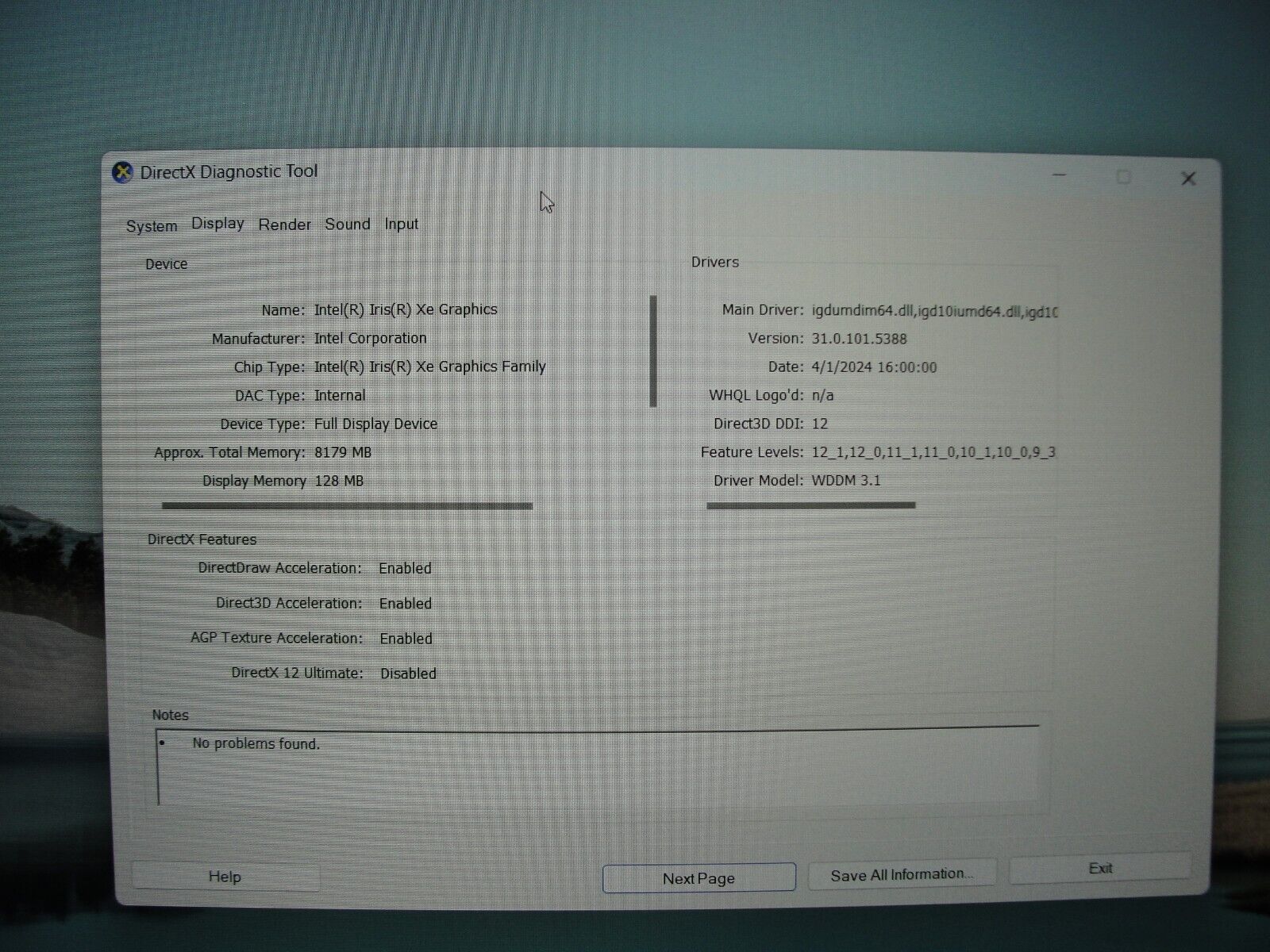Screen dimensions: 1270x952
Task: Click the Help button
Action: tap(225, 877)
